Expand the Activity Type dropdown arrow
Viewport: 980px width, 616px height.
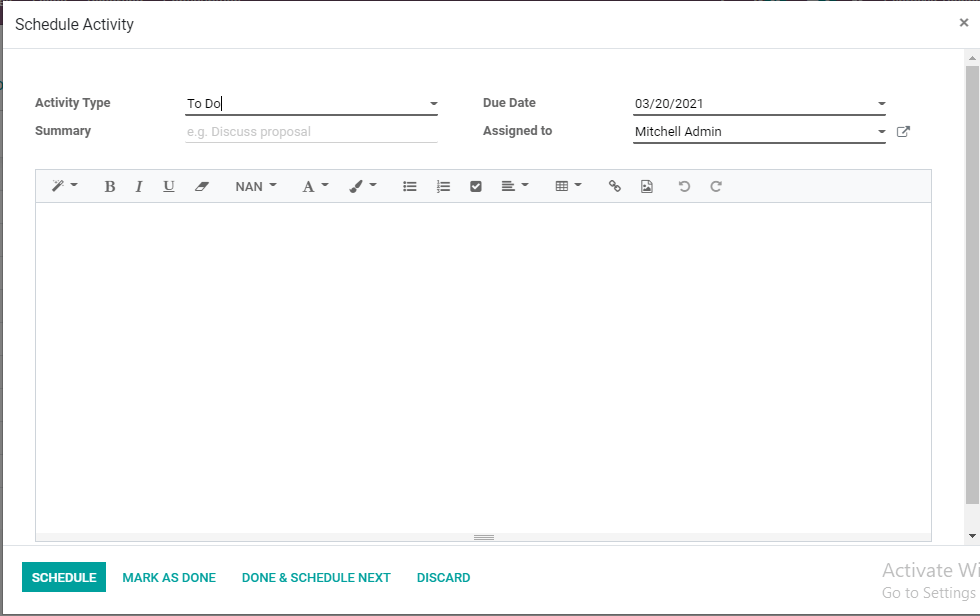click(x=433, y=104)
